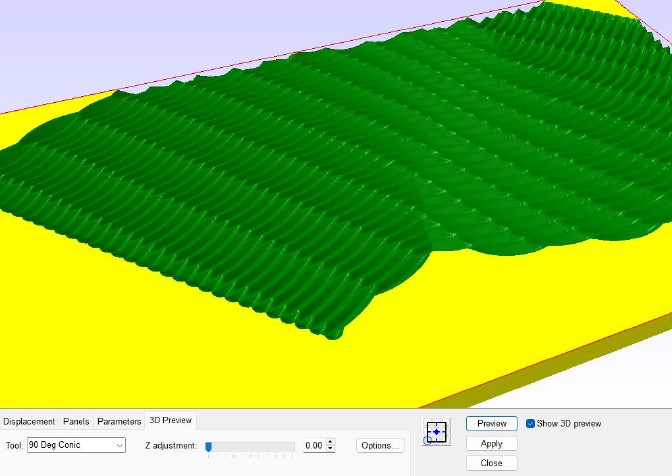Decrease Z adjustment with the down arrow
The width and height of the screenshot is (672, 476).
coord(331,449)
